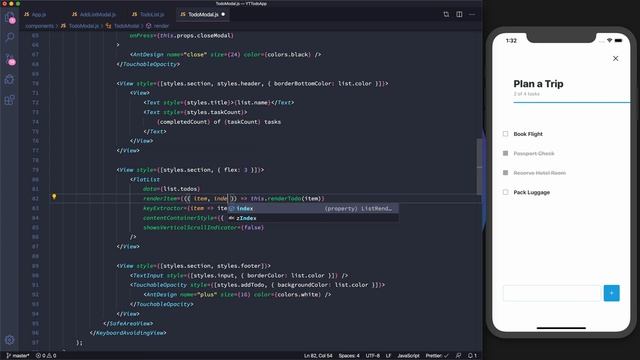Viewport: 640px width, 360px height.
Task: Tap the blue add todo plus button
Action: (x=611, y=293)
